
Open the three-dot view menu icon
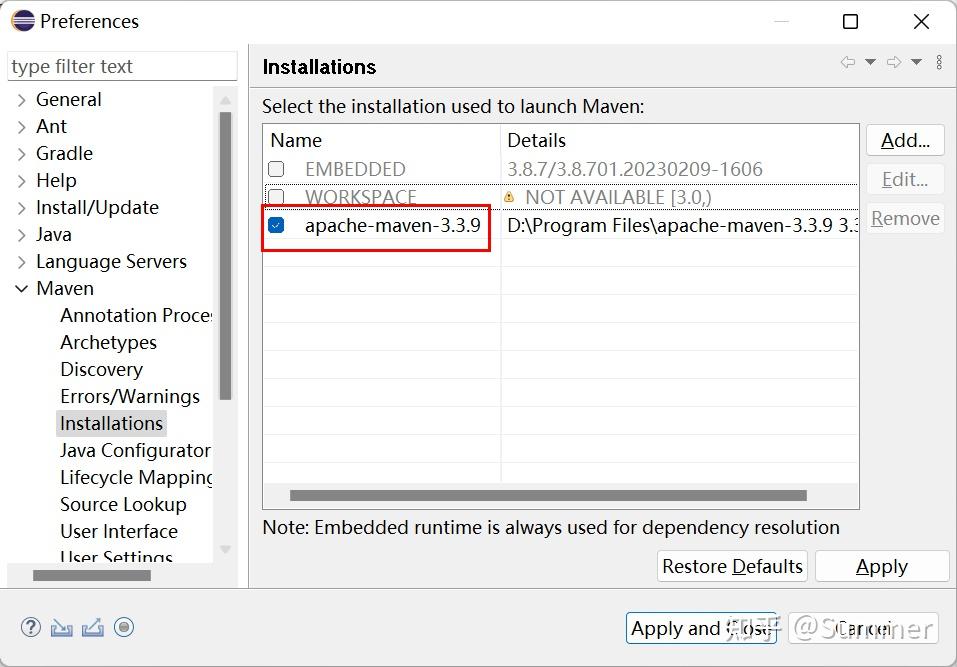939,62
